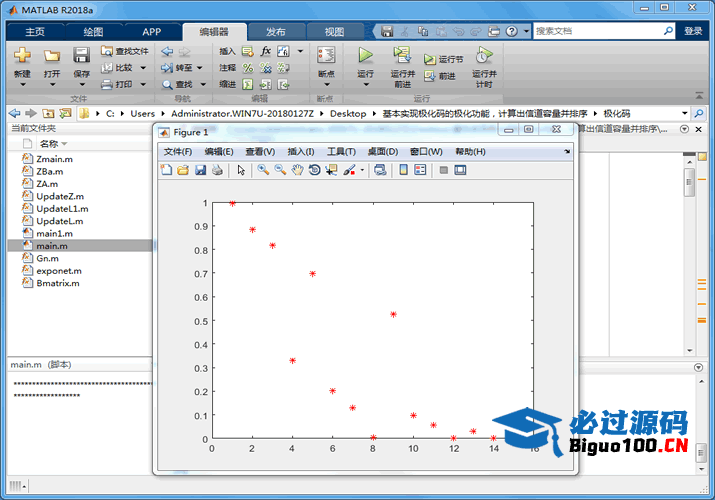The height and width of the screenshot is (500, 715).
Task: Switch to the Home (主页) tab
Action: click(x=35, y=31)
